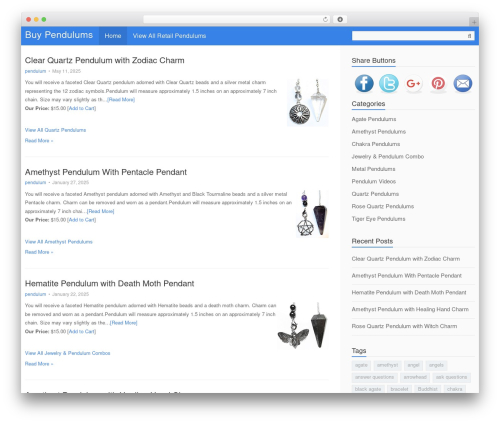The image size is (500, 423).
Task: Add Clear Quartz Zodiac pendulum to cart
Action: click(82, 108)
